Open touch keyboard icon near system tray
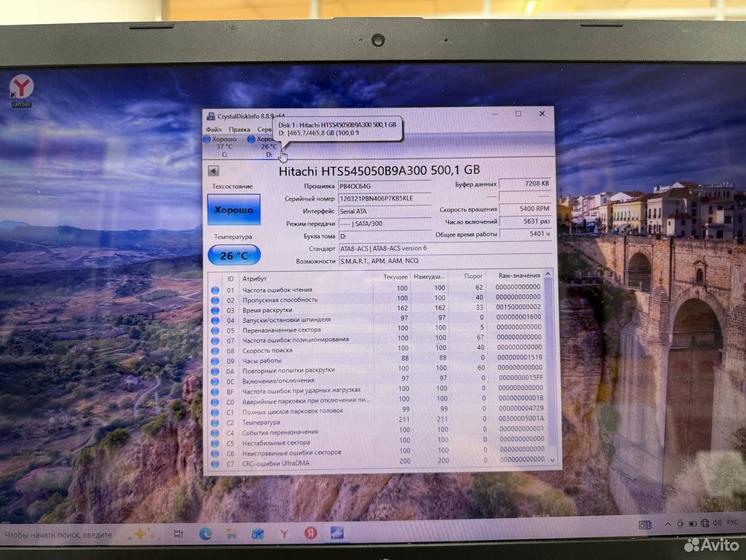 pos(645,525)
